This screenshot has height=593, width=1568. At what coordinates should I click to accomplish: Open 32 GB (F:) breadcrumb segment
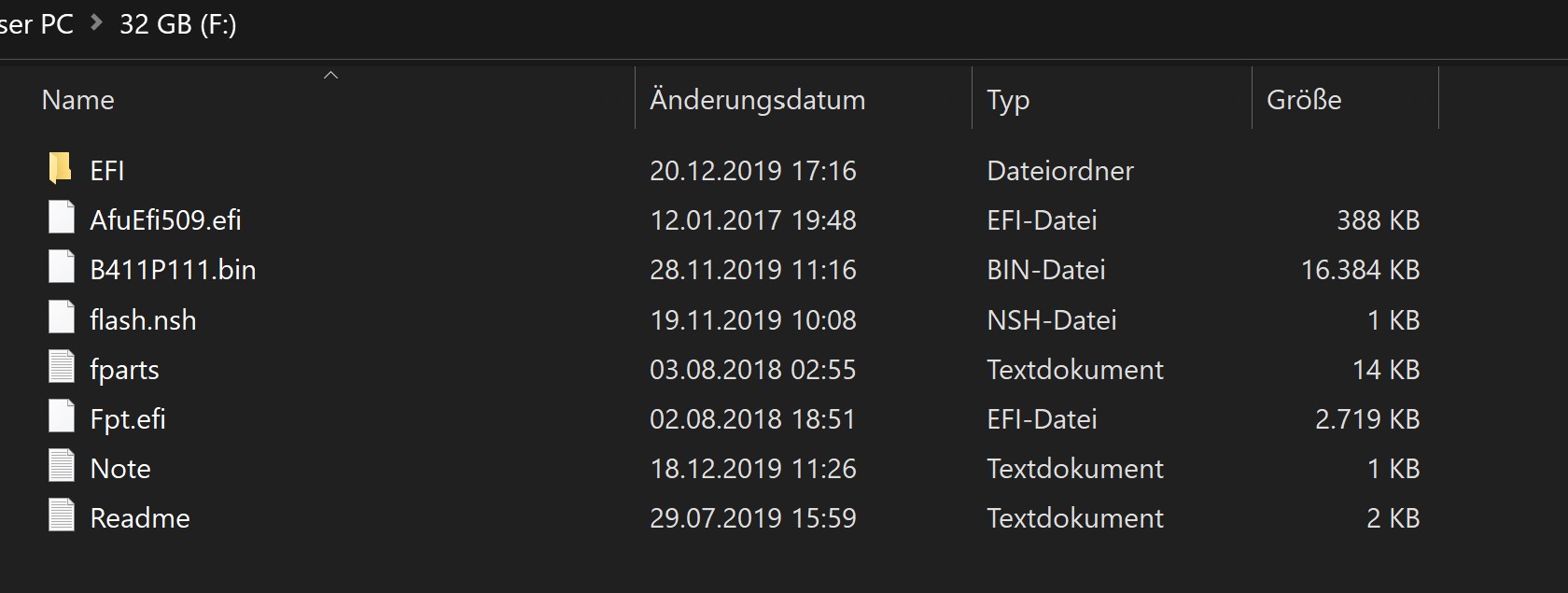(177, 24)
